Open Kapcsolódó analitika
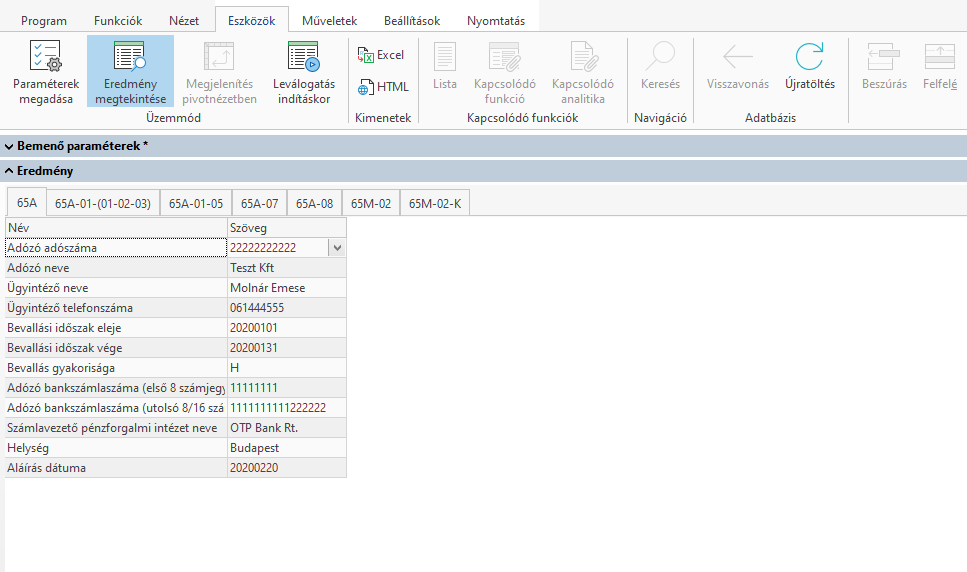967x572 pixels. click(x=583, y=72)
